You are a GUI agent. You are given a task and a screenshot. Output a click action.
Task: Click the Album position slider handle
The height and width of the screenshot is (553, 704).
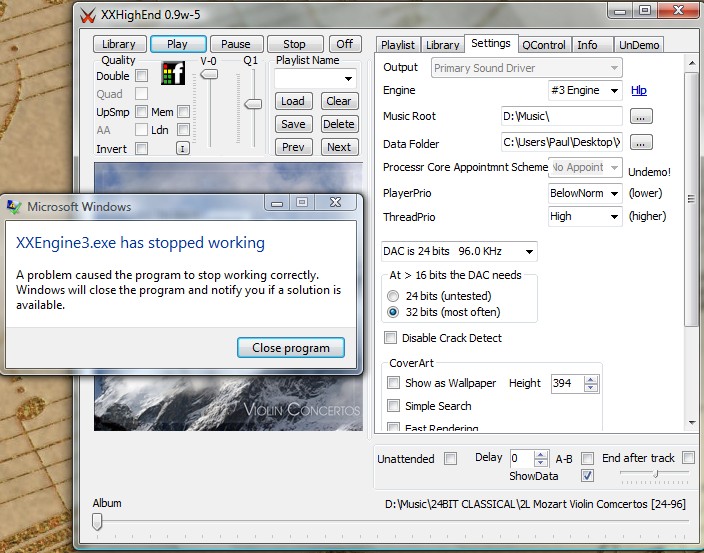tap(97, 522)
